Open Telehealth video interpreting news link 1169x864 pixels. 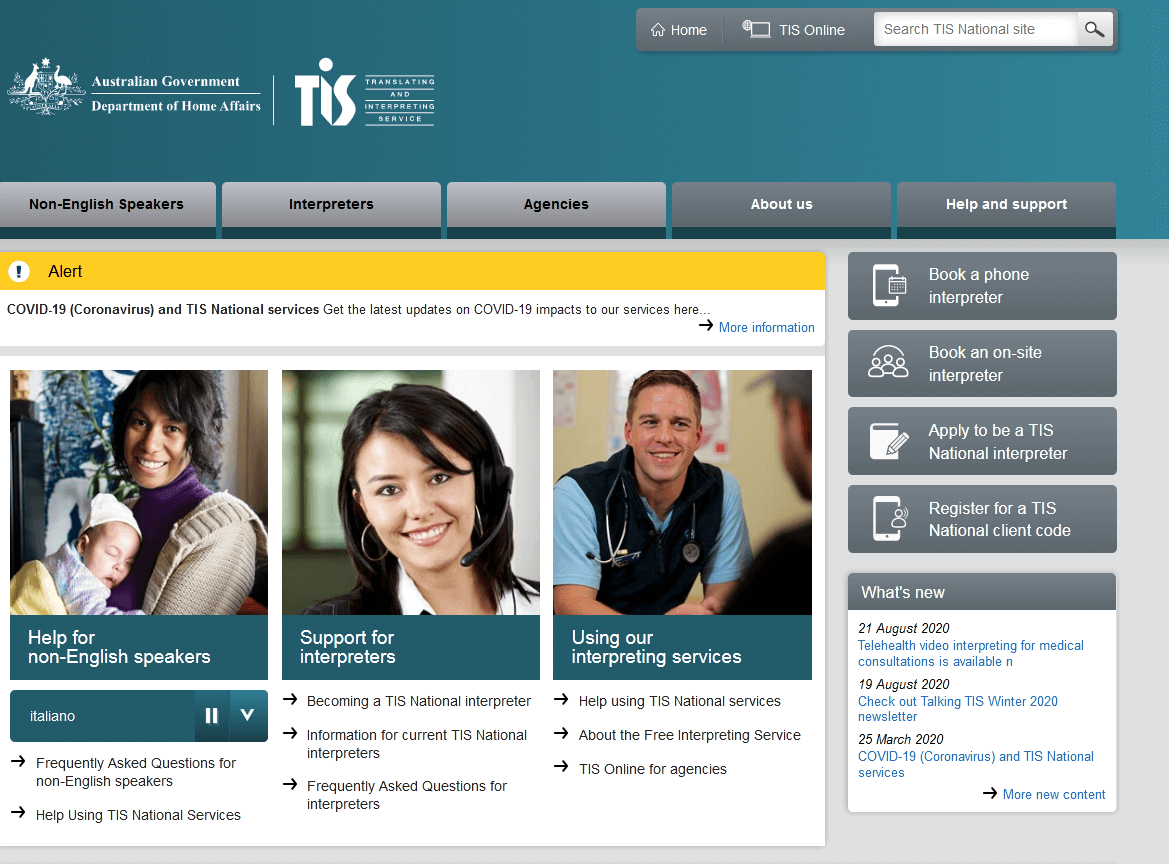pyautogui.click(x=971, y=653)
